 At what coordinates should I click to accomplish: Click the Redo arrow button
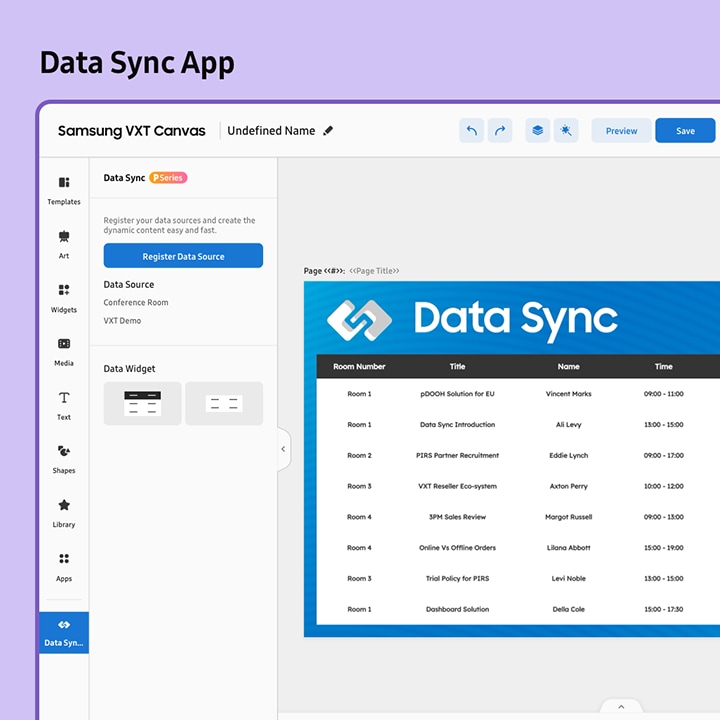point(499,131)
